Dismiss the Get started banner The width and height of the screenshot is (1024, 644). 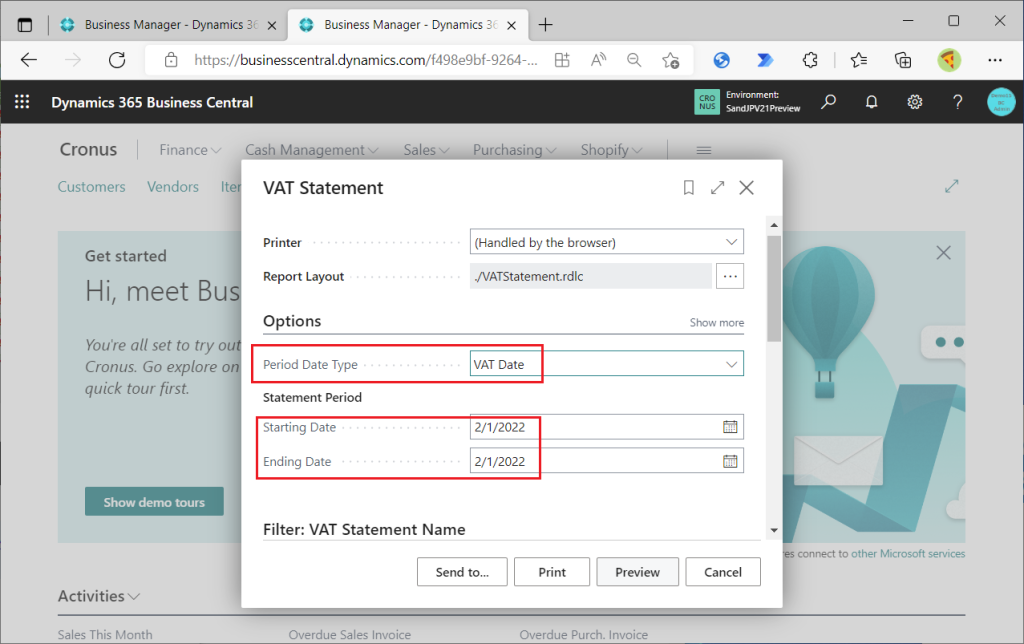(943, 253)
